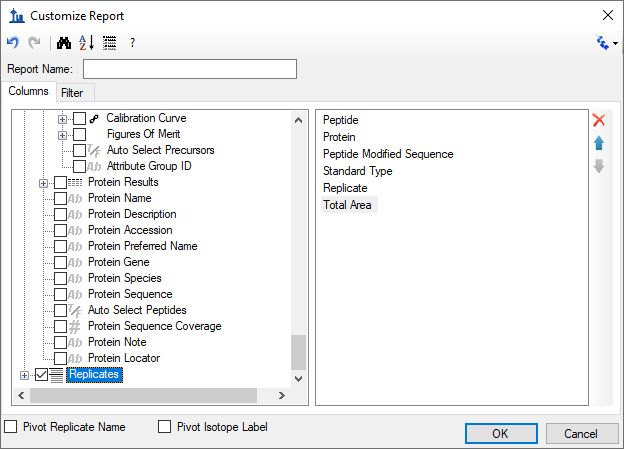
Task: Move Total Area up with blue arrow
Action: (x=599, y=143)
